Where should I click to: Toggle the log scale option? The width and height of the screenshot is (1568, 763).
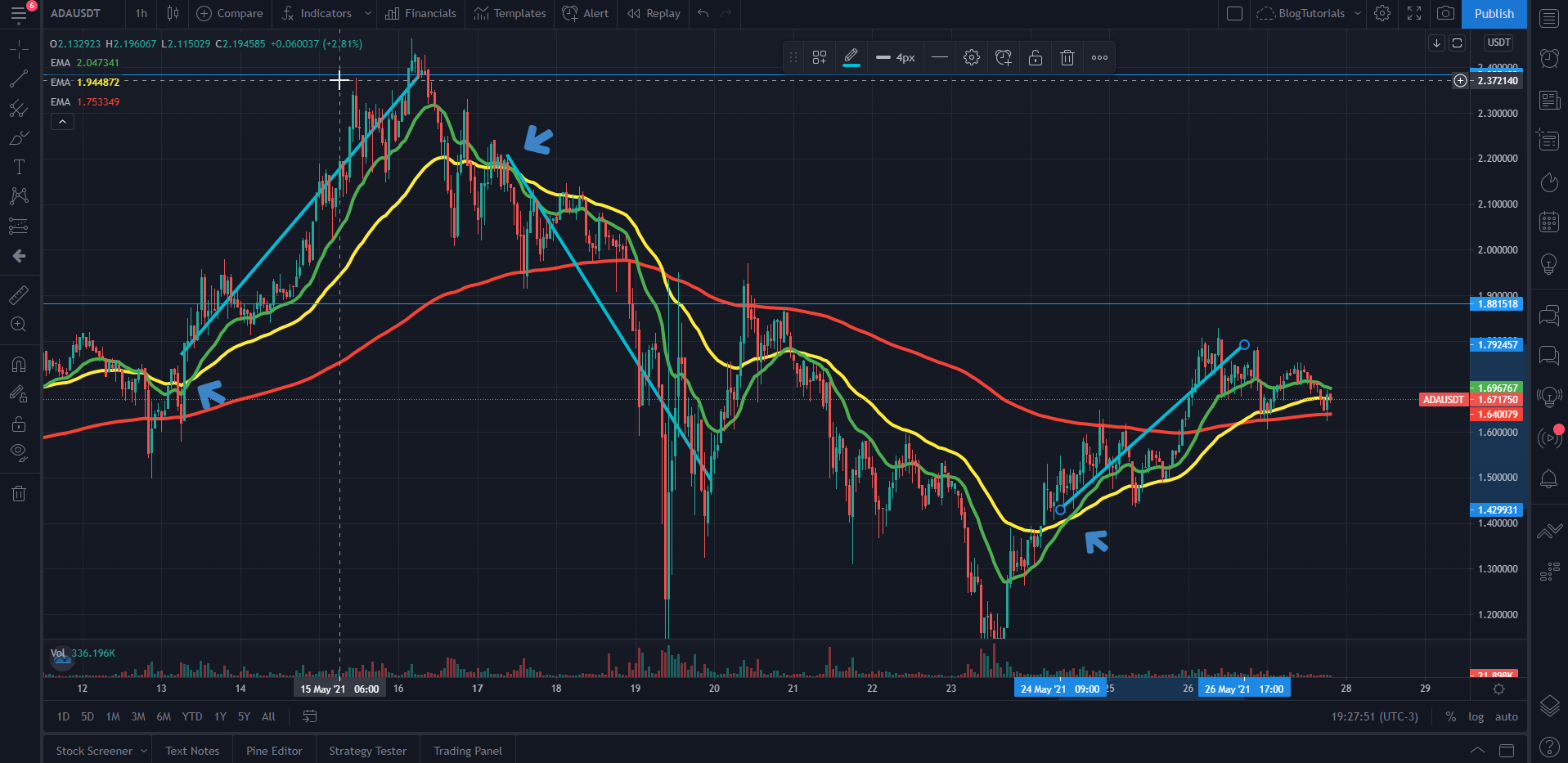pyautogui.click(x=1476, y=716)
